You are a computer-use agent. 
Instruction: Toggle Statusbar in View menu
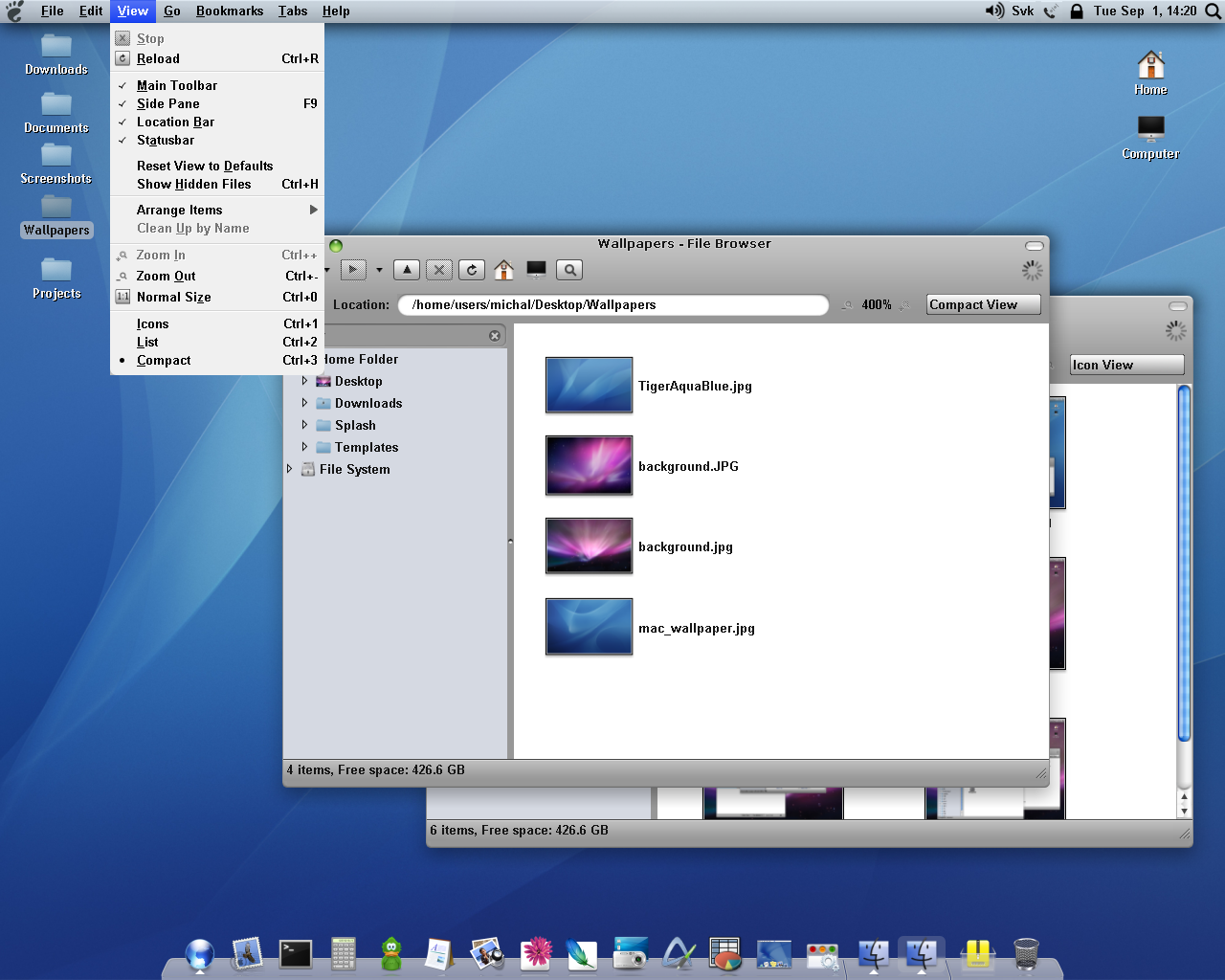point(217,140)
